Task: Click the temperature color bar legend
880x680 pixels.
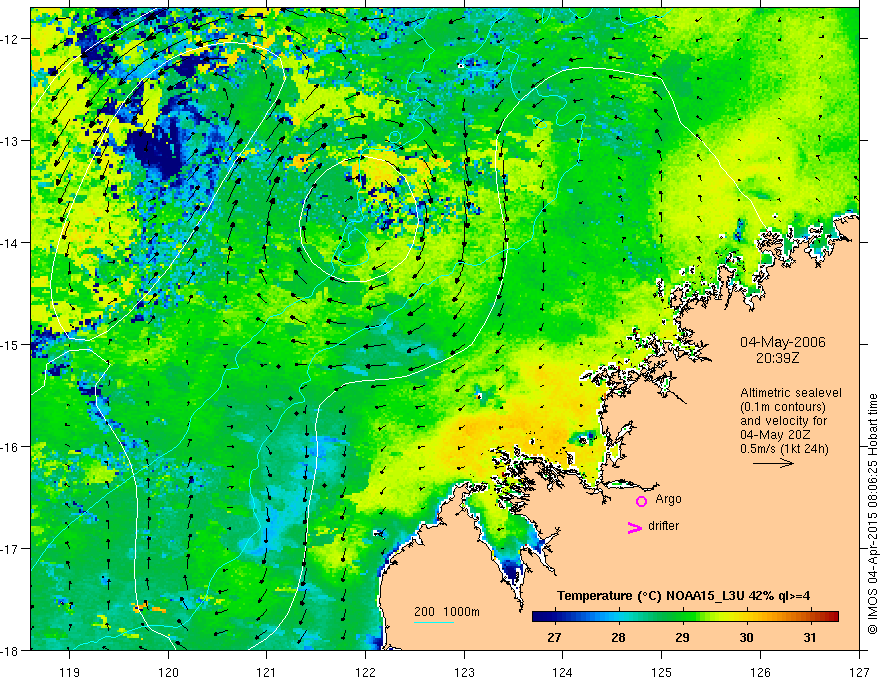Action: point(685,617)
